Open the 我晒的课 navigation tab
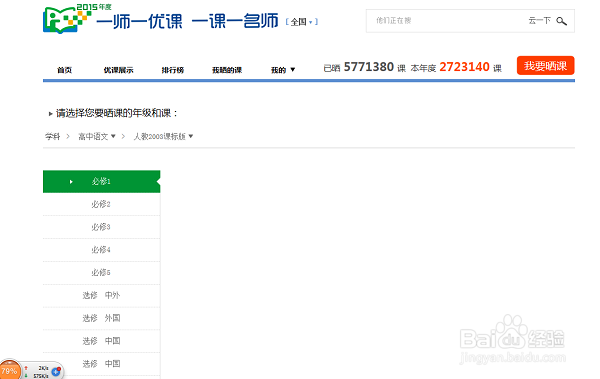The width and height of the screenshot is (600, 379). coord(227,70)
